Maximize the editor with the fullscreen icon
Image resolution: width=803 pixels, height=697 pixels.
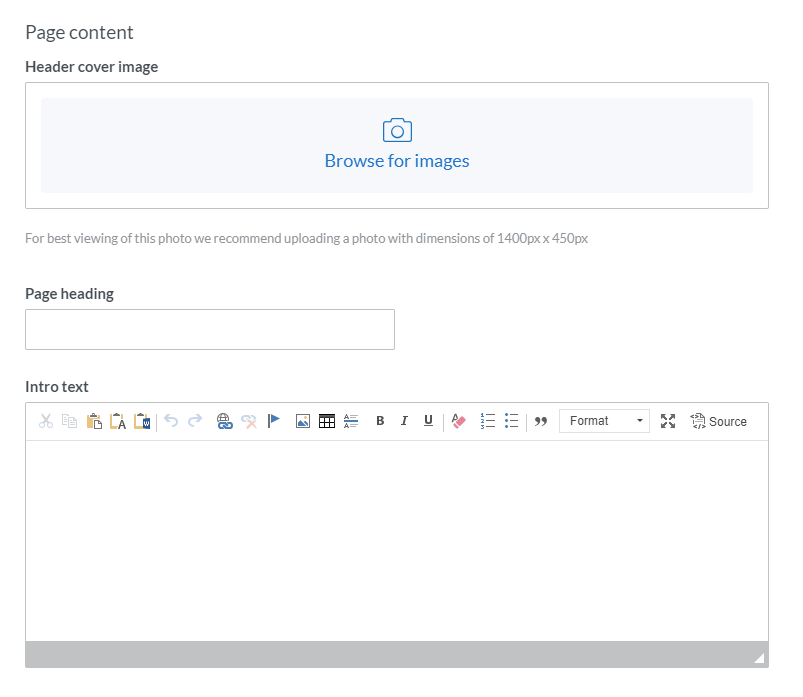point(668,421)
